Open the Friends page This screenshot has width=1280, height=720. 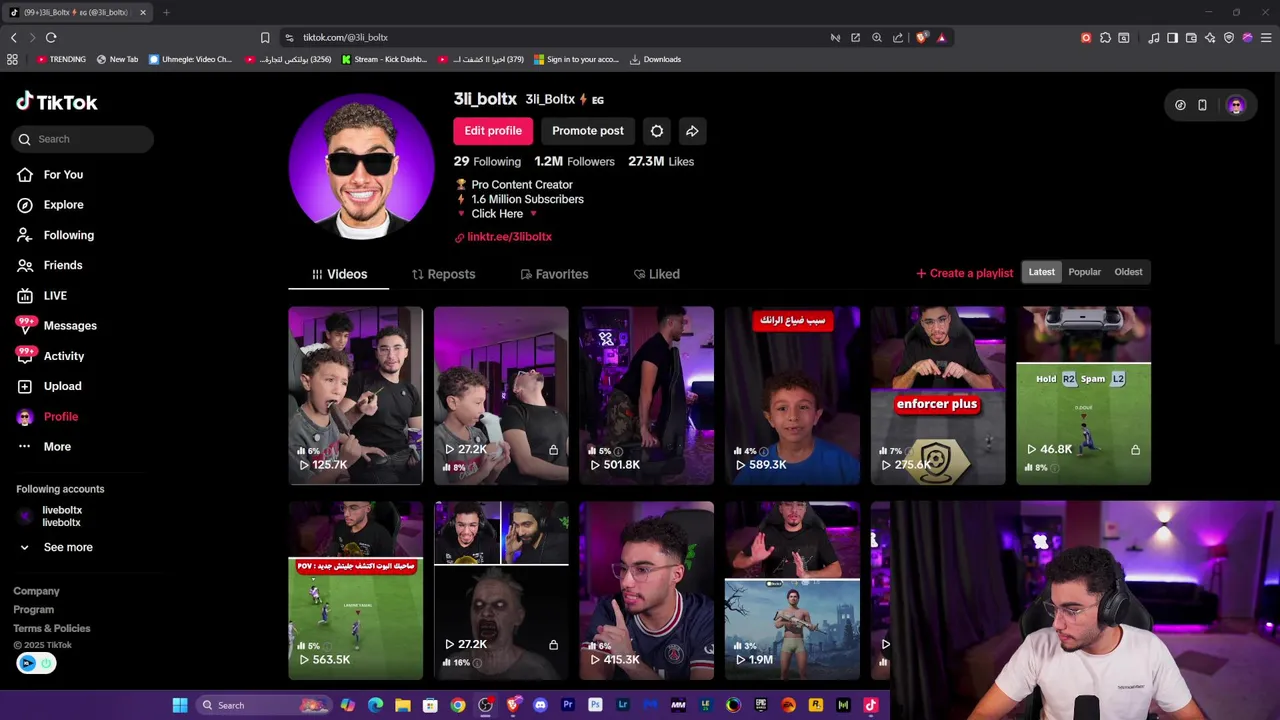tap(50, 265)
